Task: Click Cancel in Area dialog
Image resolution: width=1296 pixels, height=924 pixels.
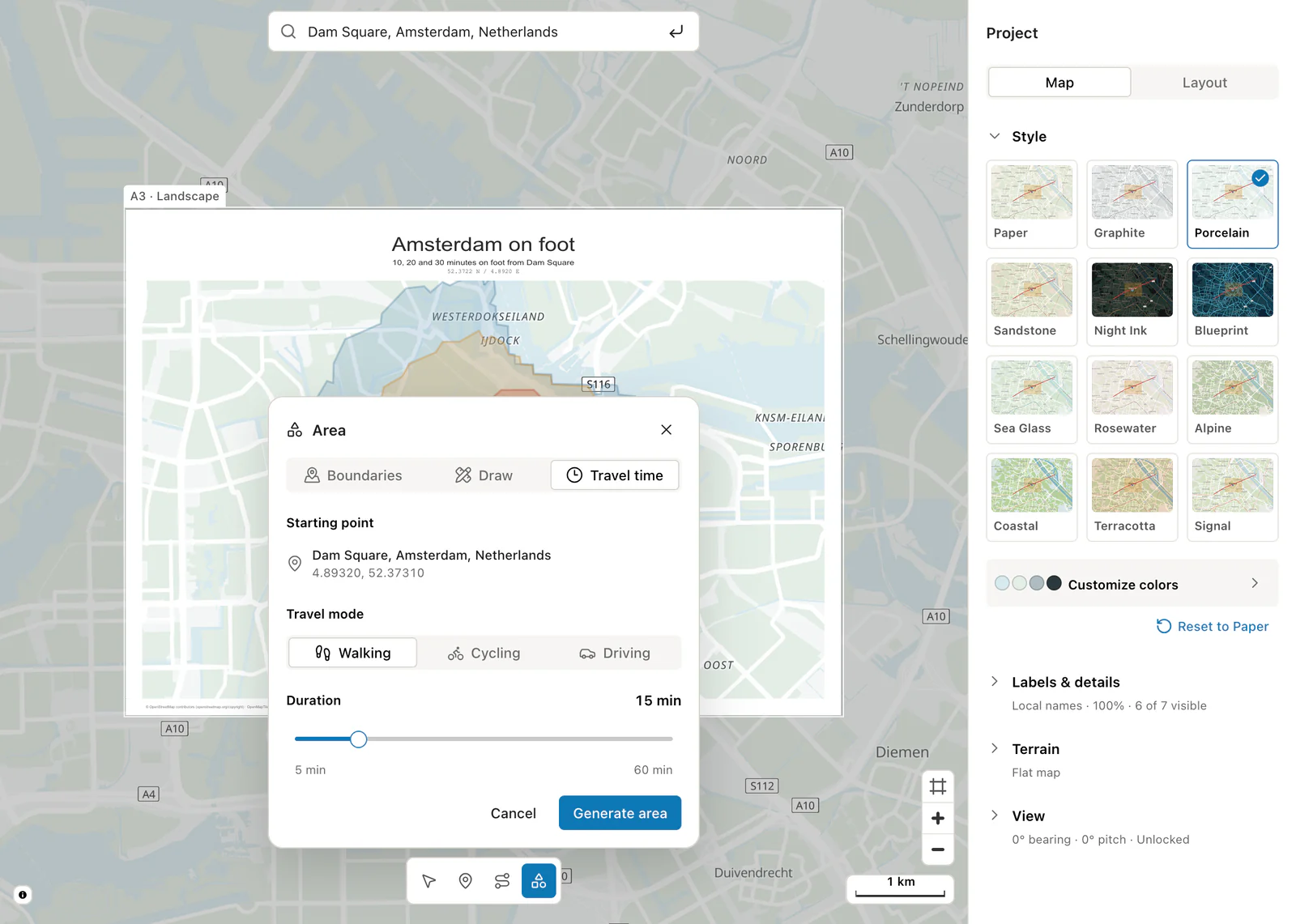Action: coord(513,813)
